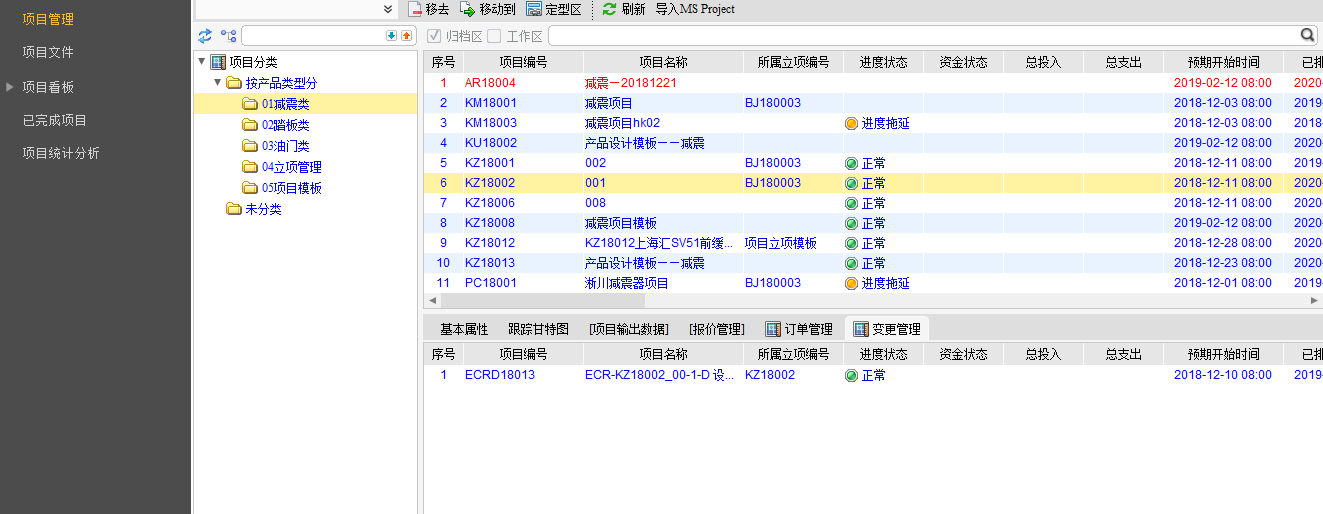Click the tree search input field

click(312, 36)
